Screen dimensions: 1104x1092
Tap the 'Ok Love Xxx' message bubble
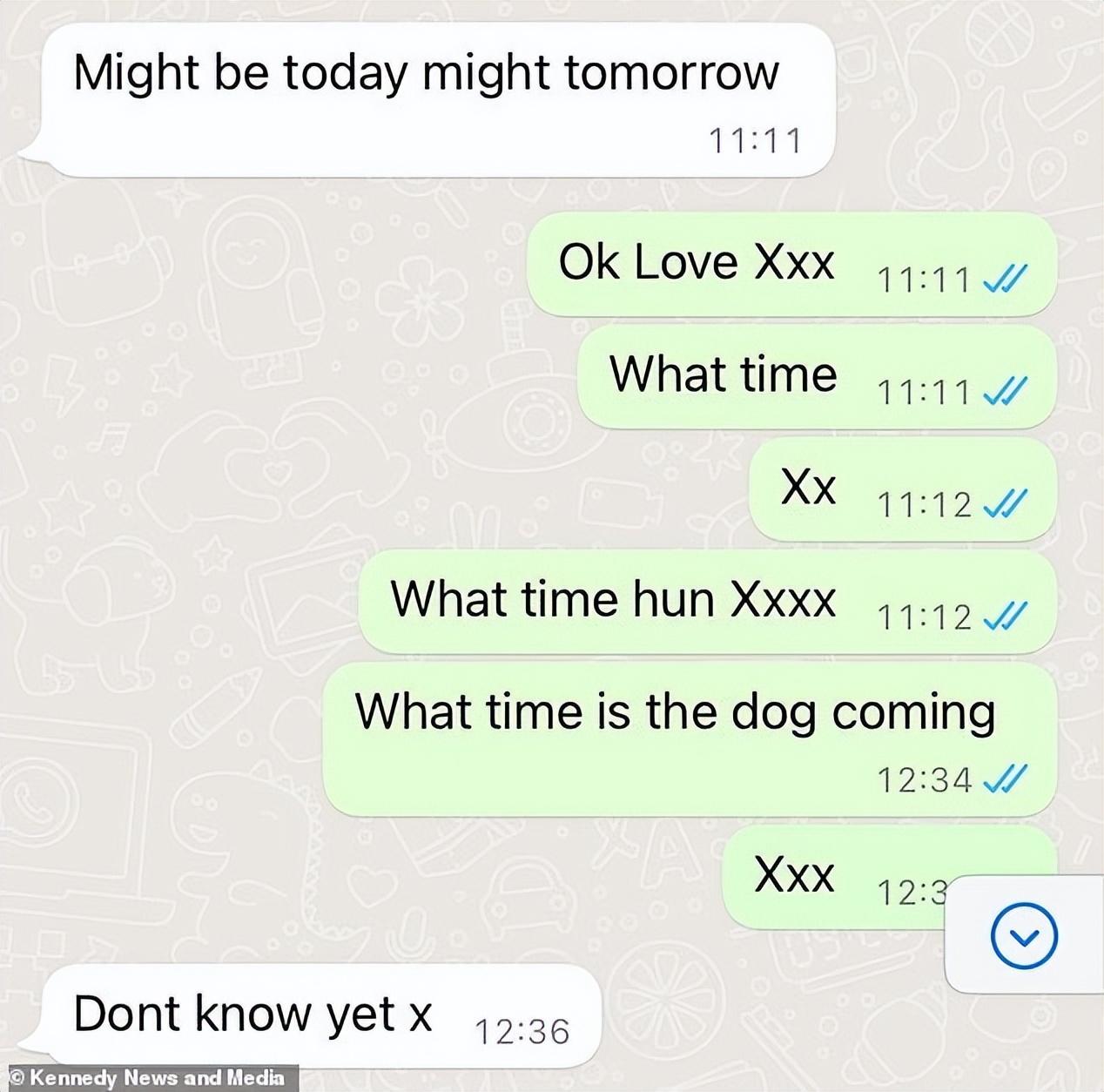(x=791, y=265)
